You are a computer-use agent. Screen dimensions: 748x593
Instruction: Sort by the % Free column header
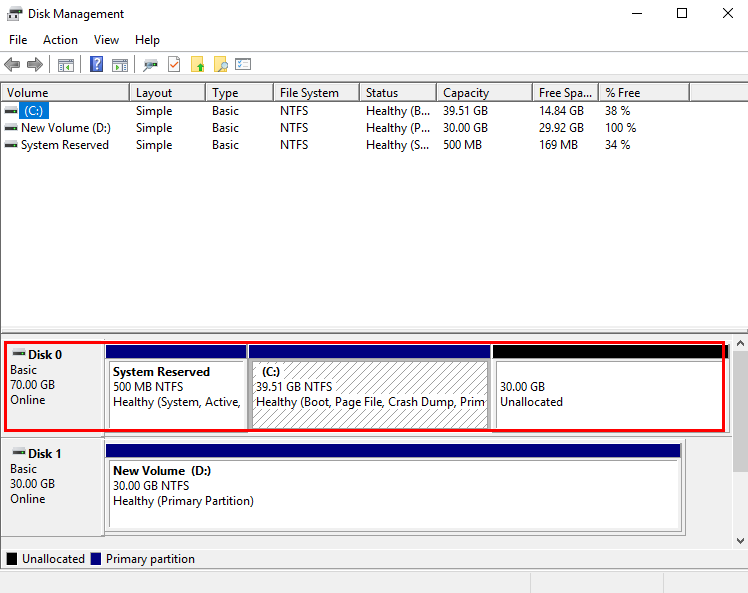pos(644,93)
